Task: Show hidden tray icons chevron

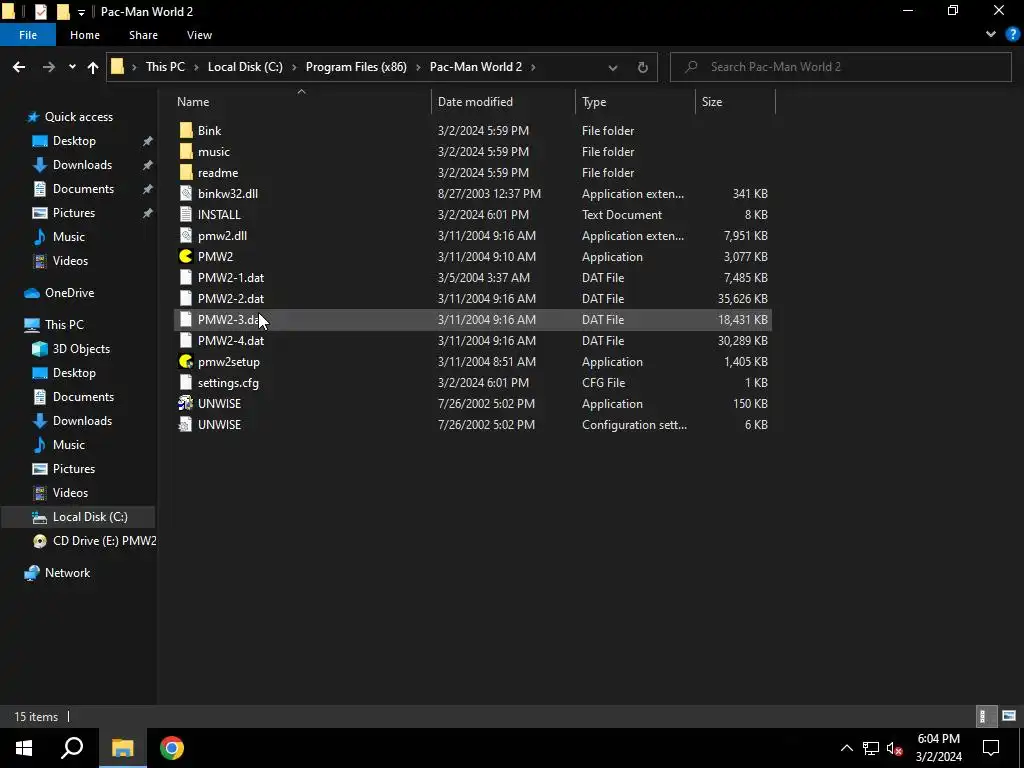Action: (846, 748)
